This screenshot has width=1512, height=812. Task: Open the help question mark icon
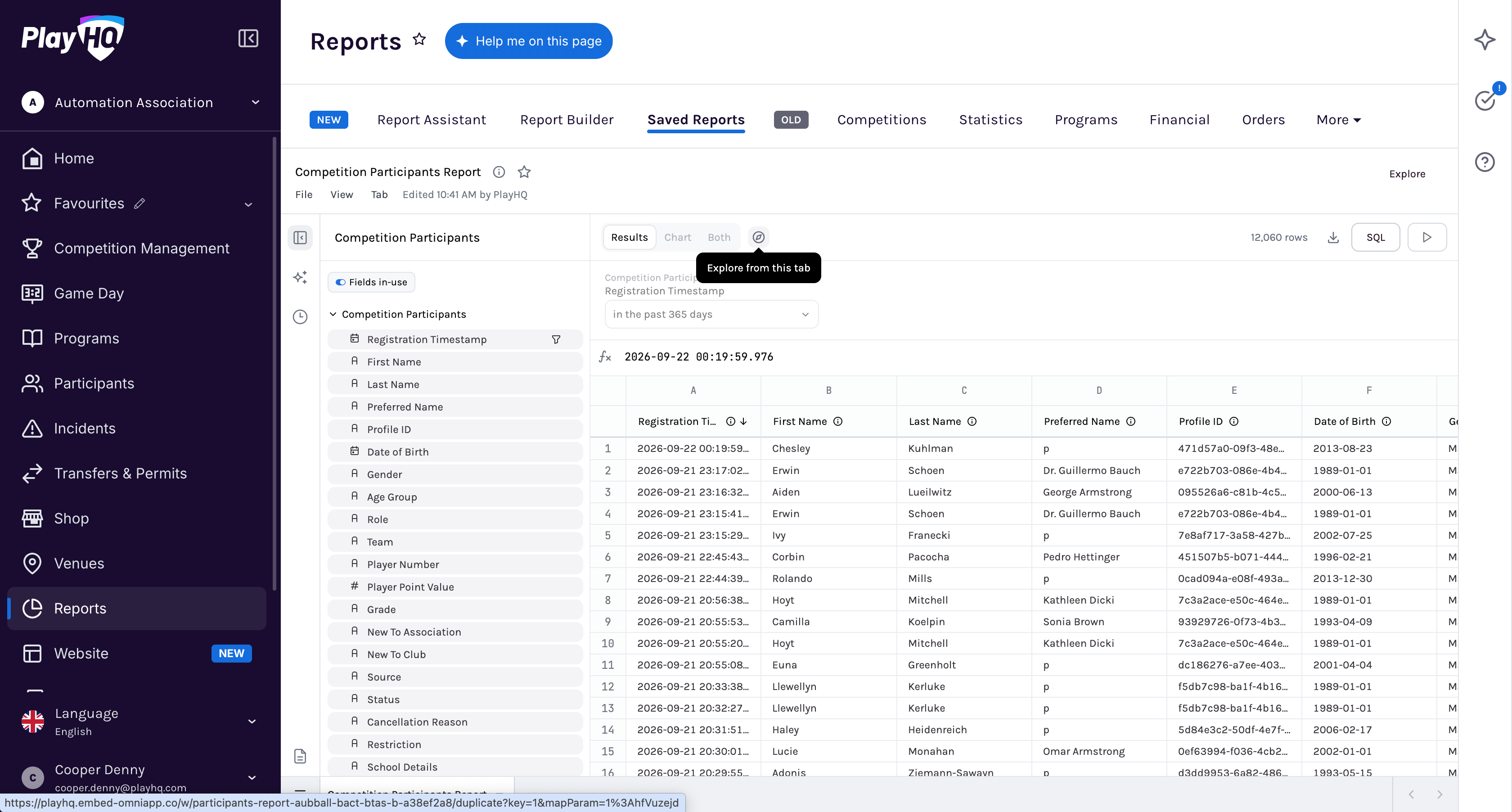click(x=1485, y=162)
